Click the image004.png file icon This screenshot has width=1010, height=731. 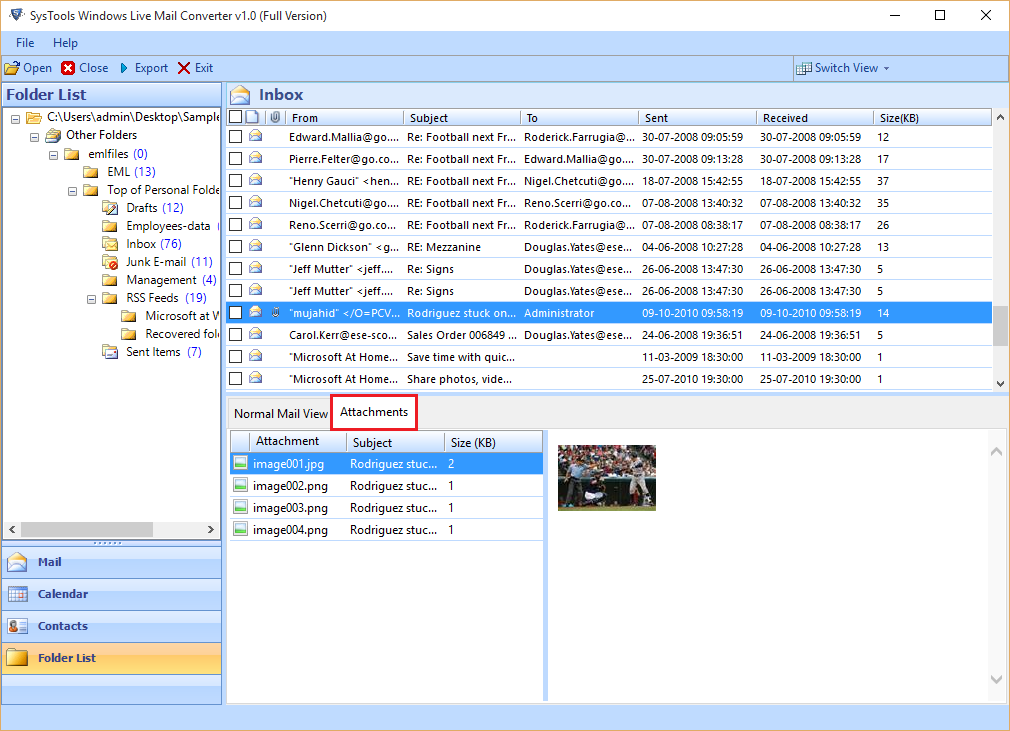(x=240, y=529)
